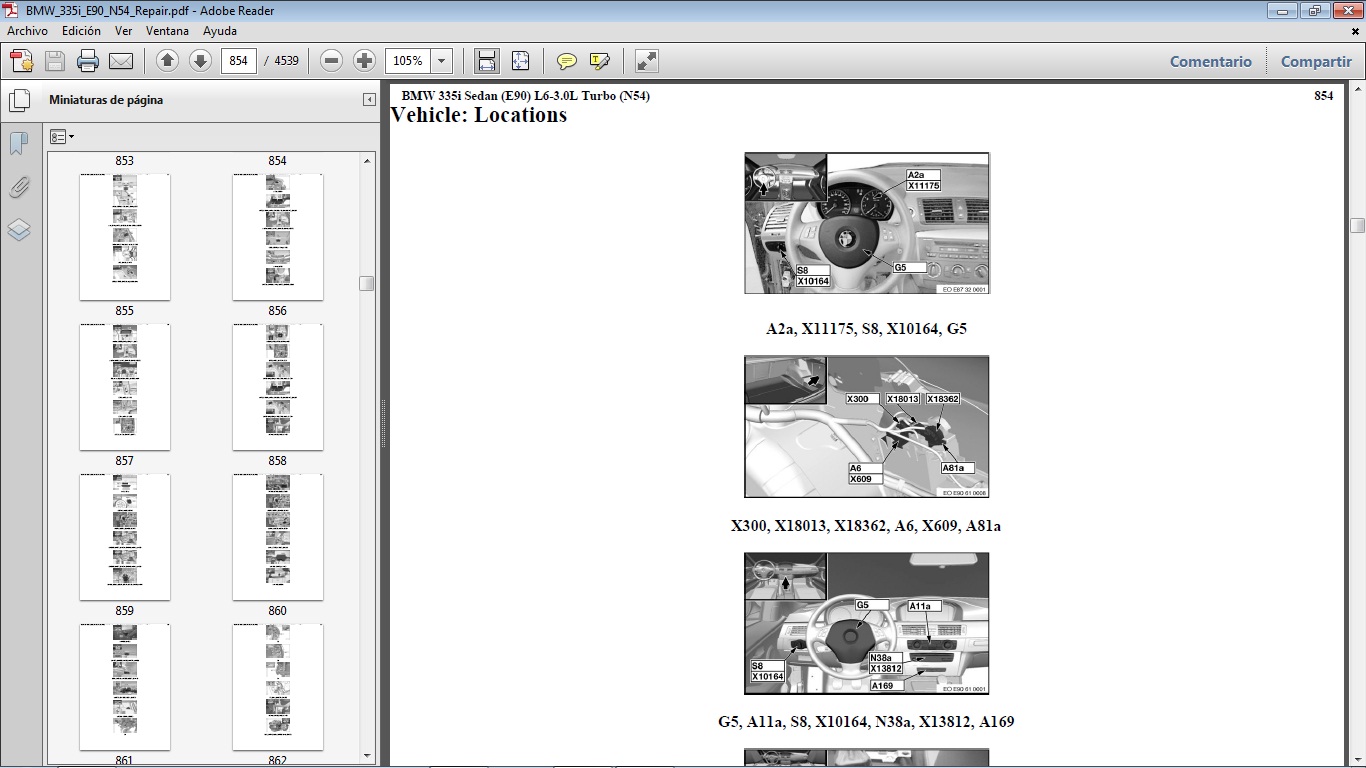The image size is (1366, 768).
Task: Click the total pages 4539 label
Action: (x=286, y=61)
